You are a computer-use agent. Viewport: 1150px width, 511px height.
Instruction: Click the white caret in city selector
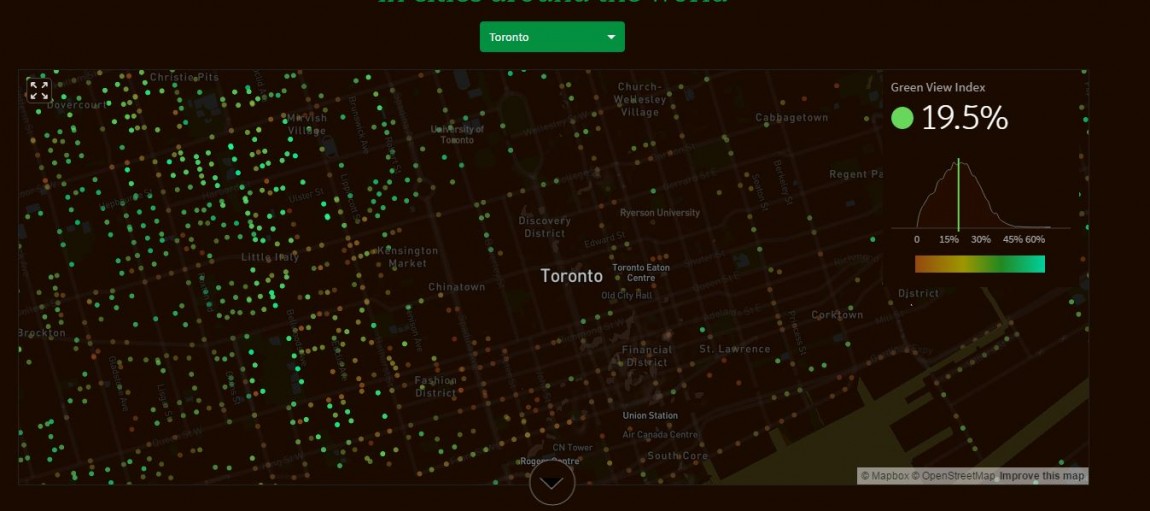pyautogui.click(x=611, y=38)
